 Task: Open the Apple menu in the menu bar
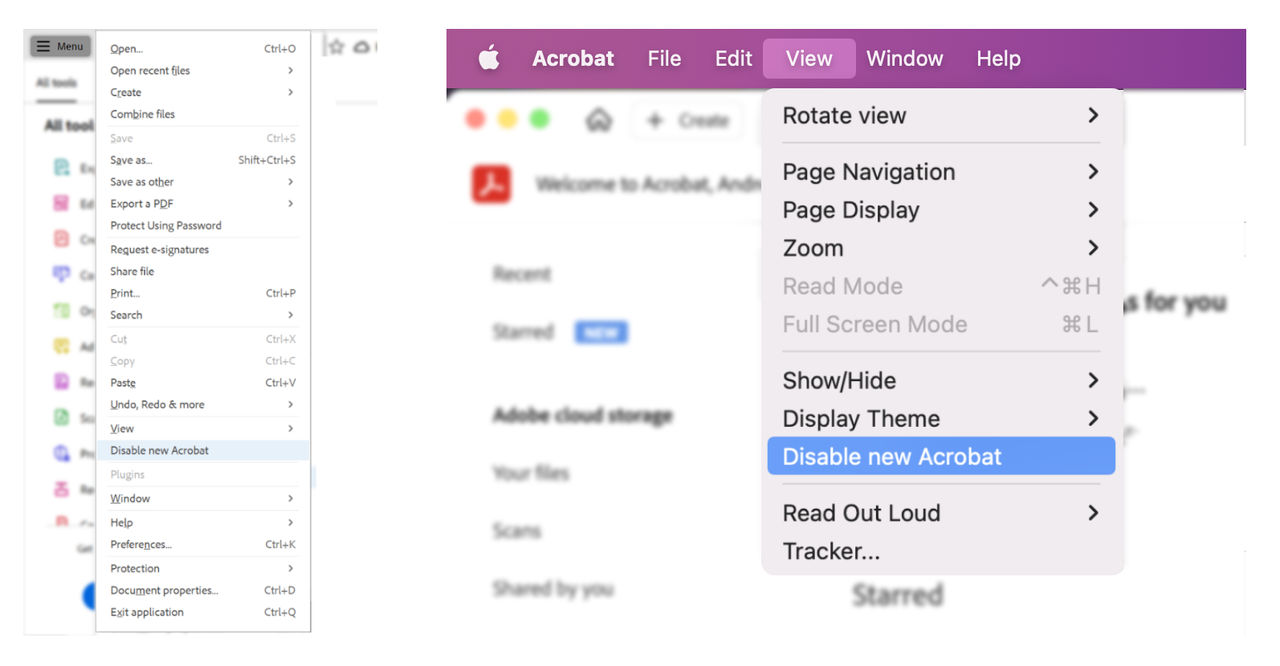pyautogui.click(x=489, y=58)
